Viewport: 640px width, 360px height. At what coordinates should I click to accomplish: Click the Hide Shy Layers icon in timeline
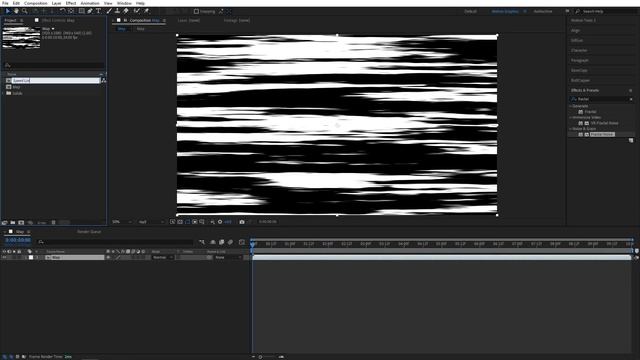213,242
